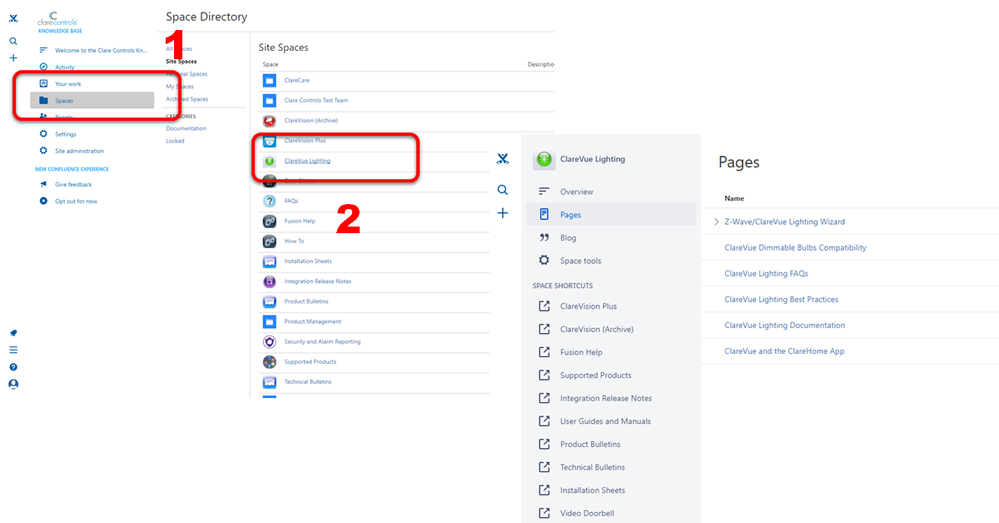Open the user profile avatar icon
The image size is (999, 523).
13,384
